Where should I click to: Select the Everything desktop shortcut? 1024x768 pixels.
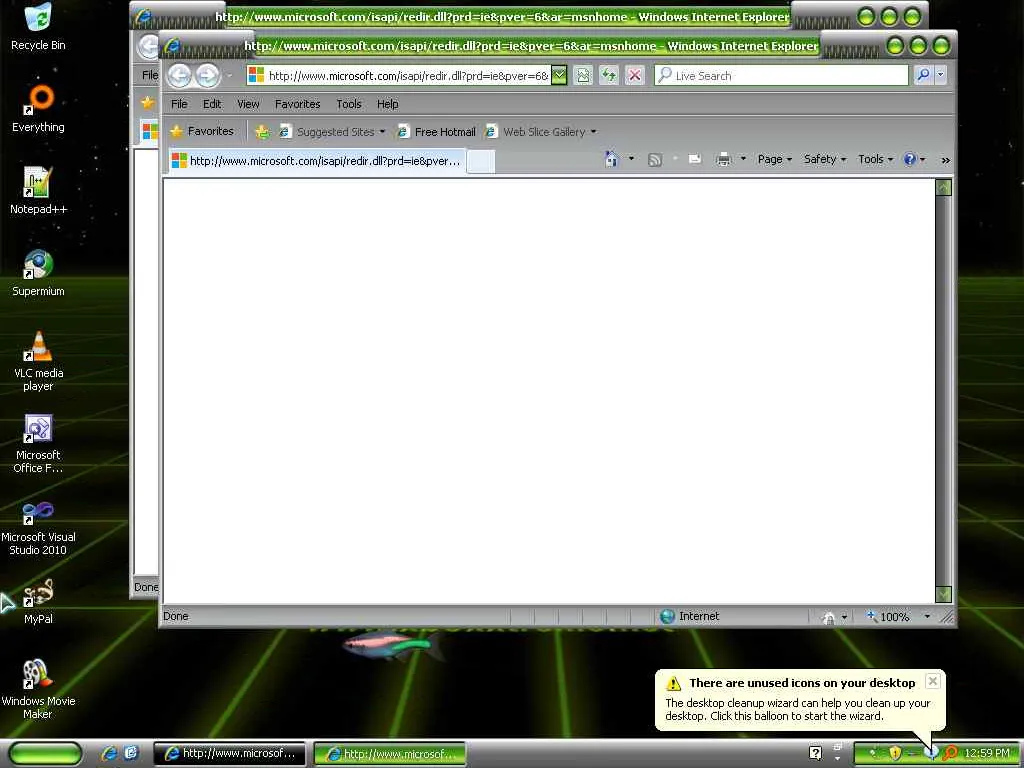[38, 108]
